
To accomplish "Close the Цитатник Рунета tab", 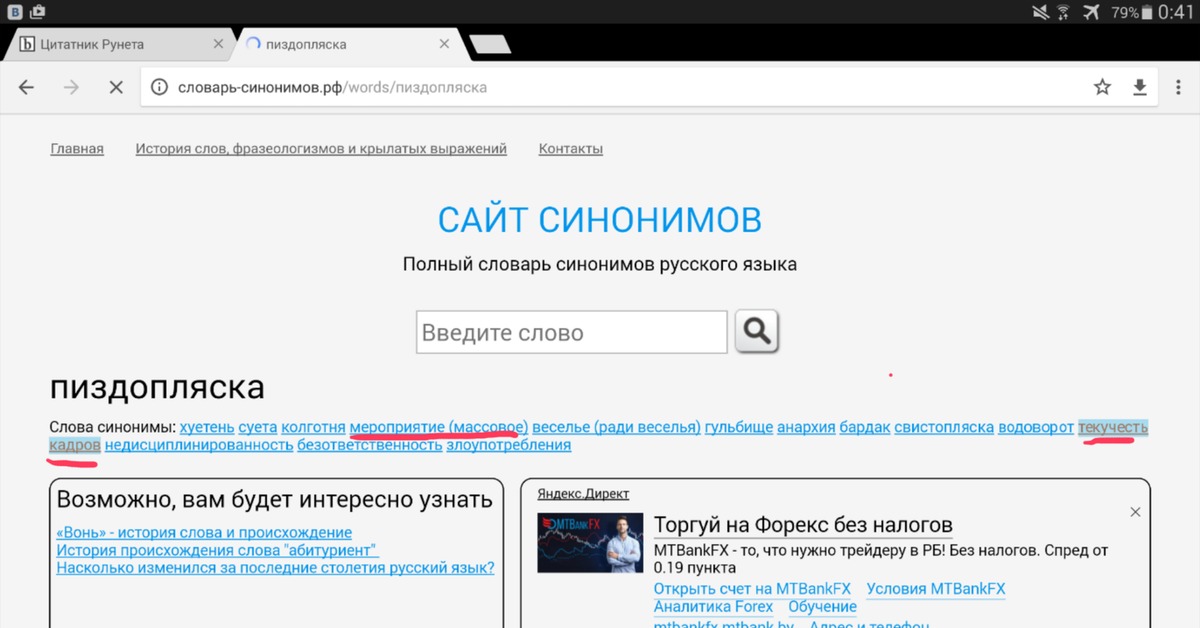I will click(219, 44).
